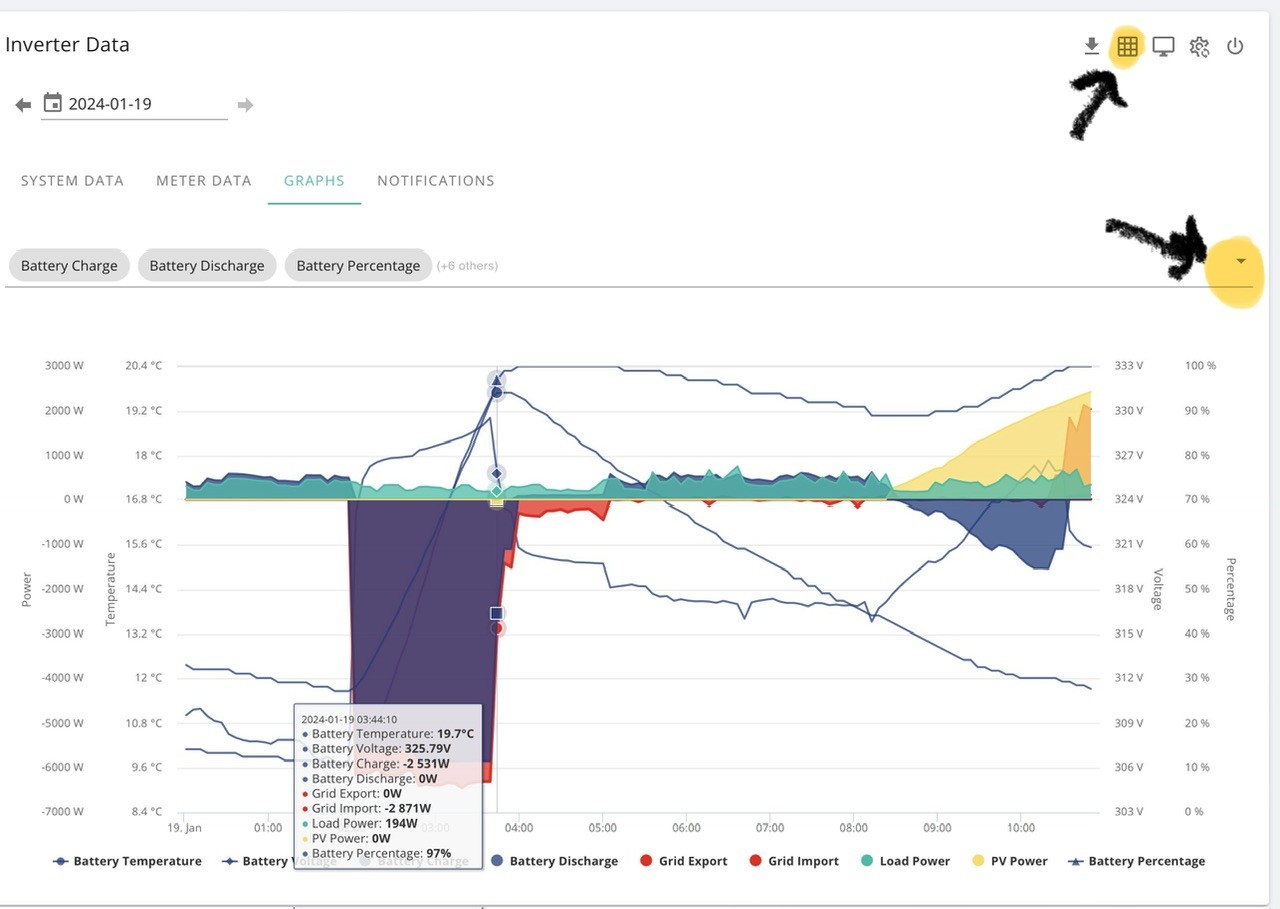The width and height of the screenshot is (1280, 909).
Task: Click the download icon in top toolbar
Action: (x=1092, y=46)
